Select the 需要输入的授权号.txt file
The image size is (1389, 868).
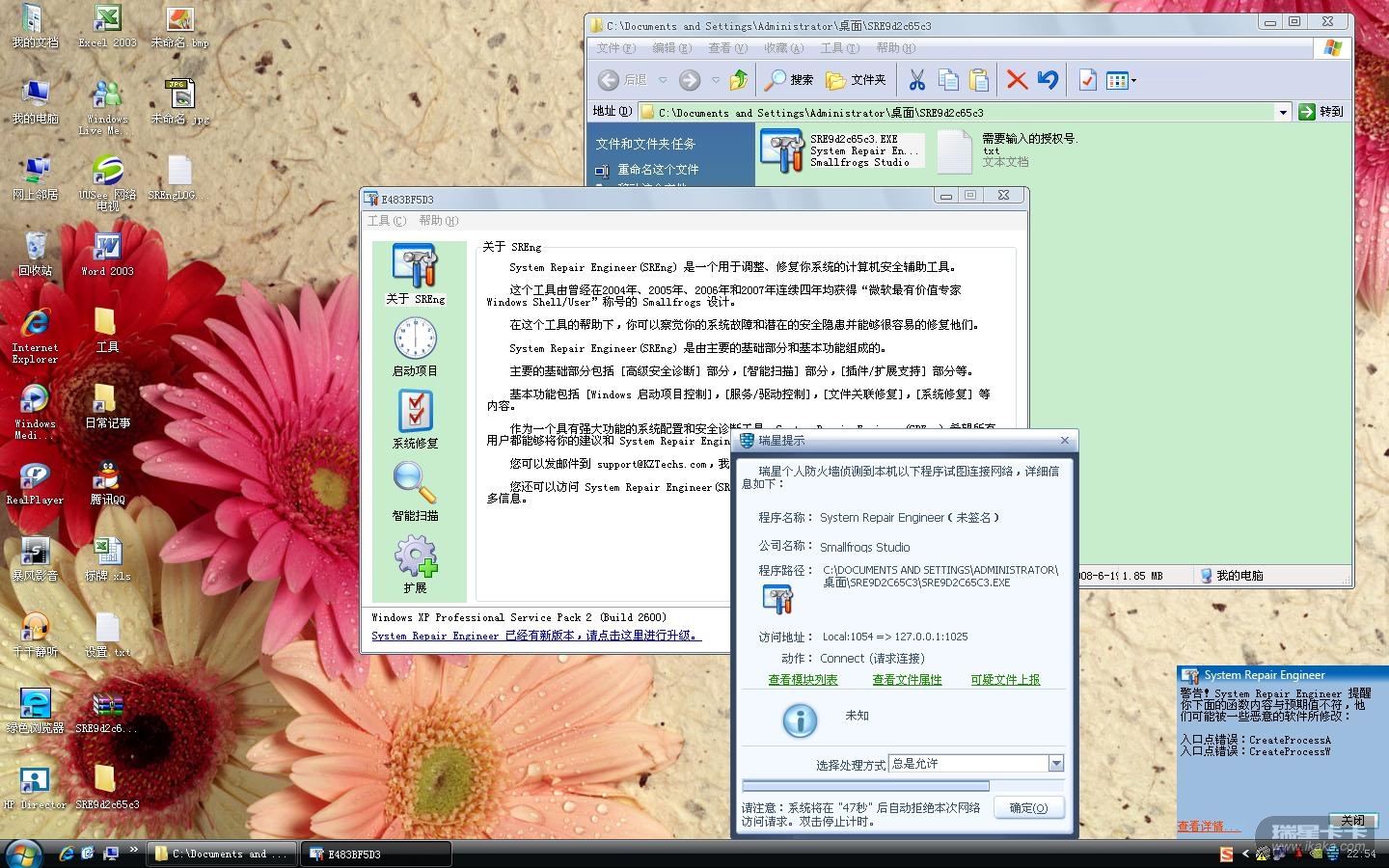coord(1006,150)
